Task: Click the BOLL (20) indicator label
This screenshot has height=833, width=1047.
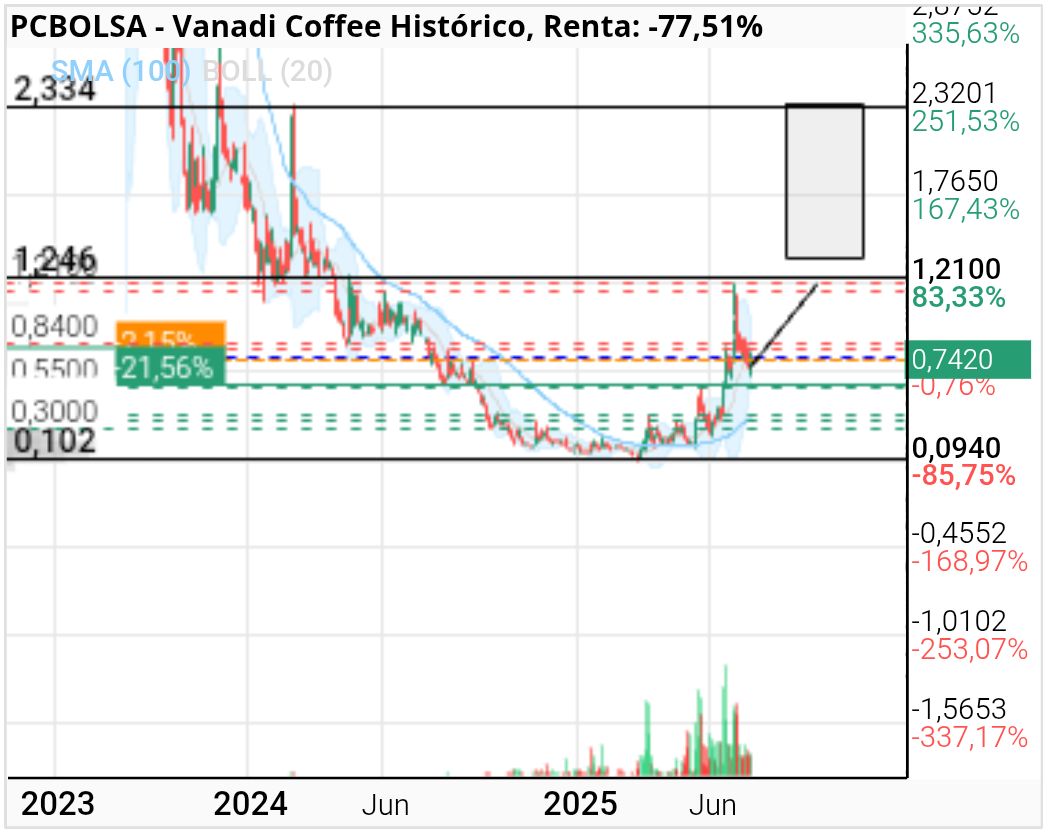Action: tap(267, 71)
